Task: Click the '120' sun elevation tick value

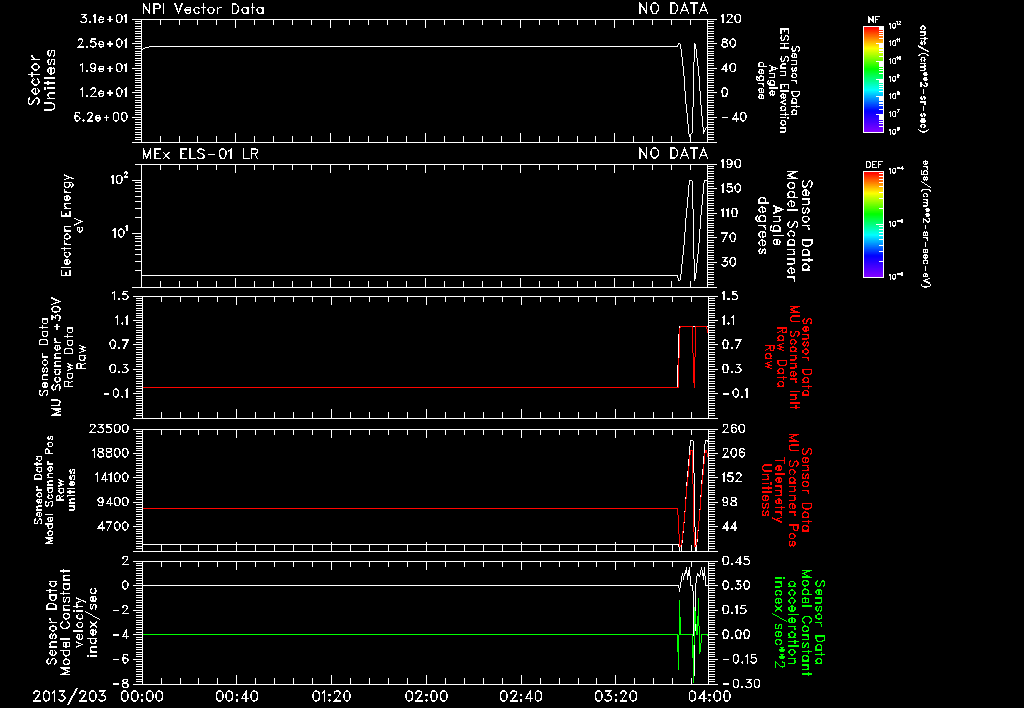Action: [731, 19]
